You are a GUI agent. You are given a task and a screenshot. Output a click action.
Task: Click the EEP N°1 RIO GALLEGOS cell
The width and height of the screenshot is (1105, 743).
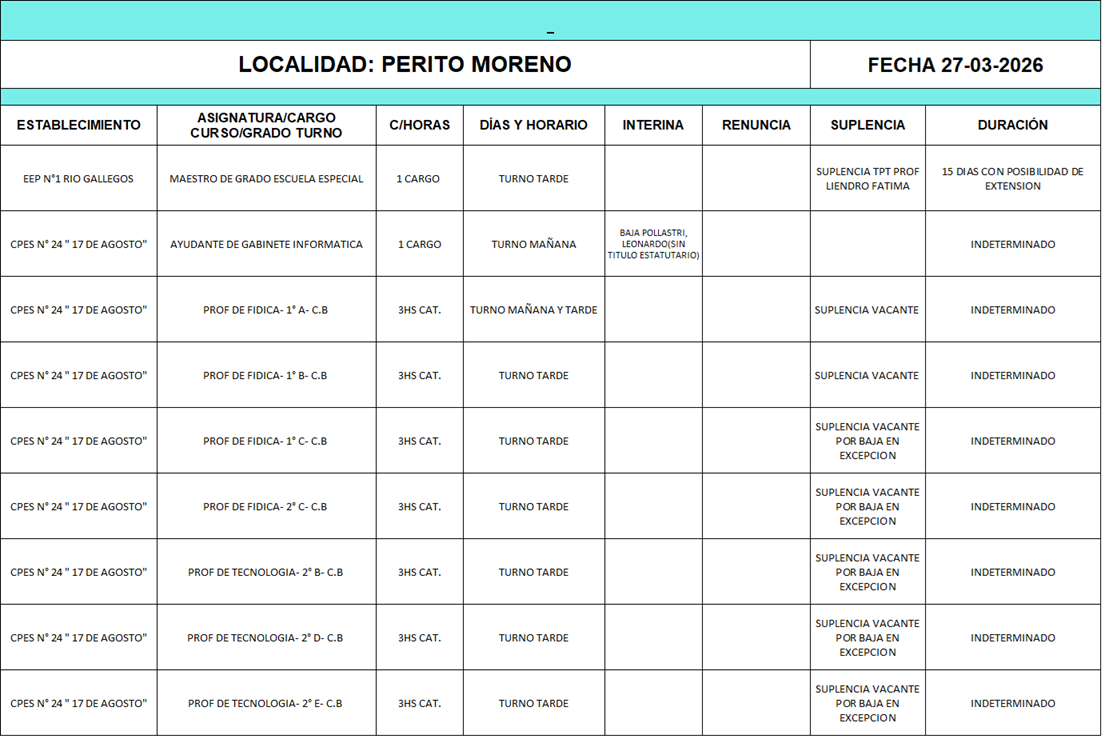79,179
